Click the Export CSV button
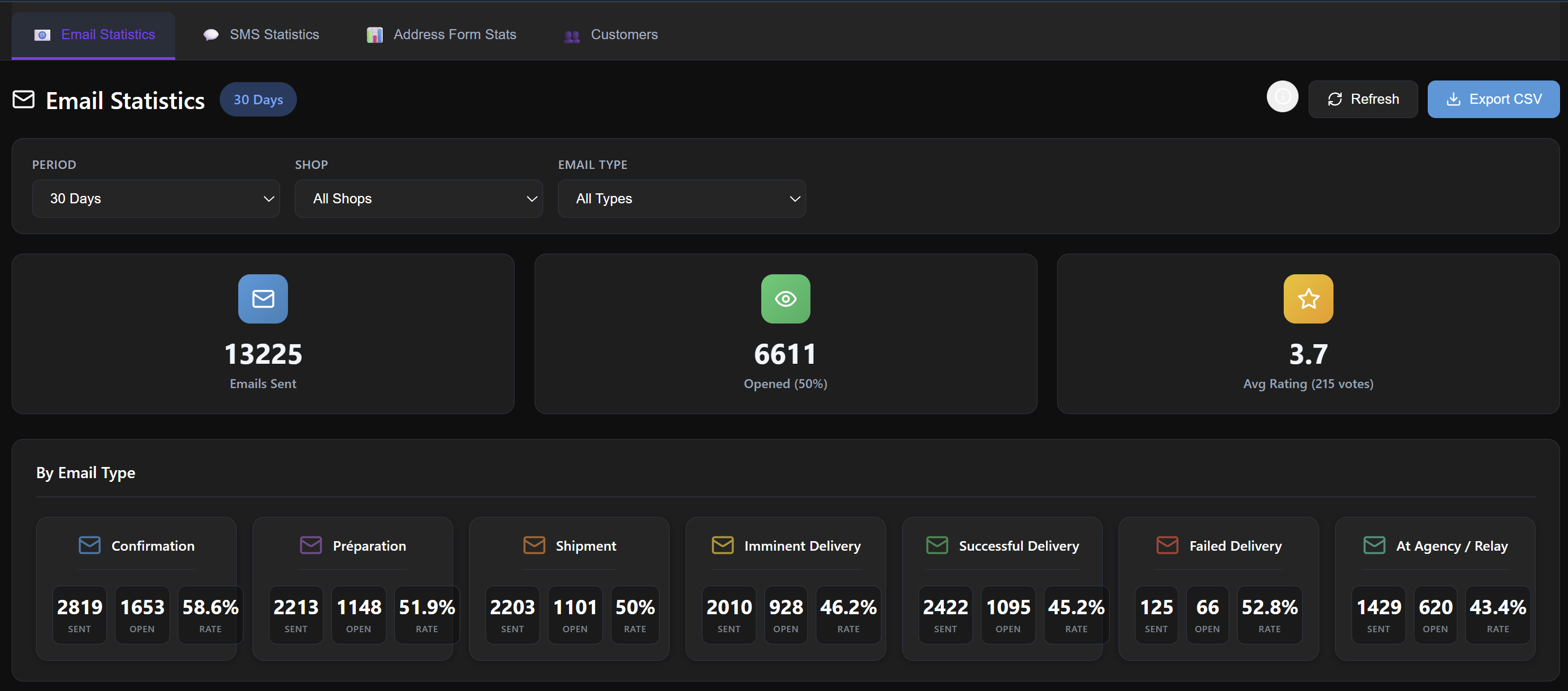This screenshot has height=691, width=1568. (1493, 98)
